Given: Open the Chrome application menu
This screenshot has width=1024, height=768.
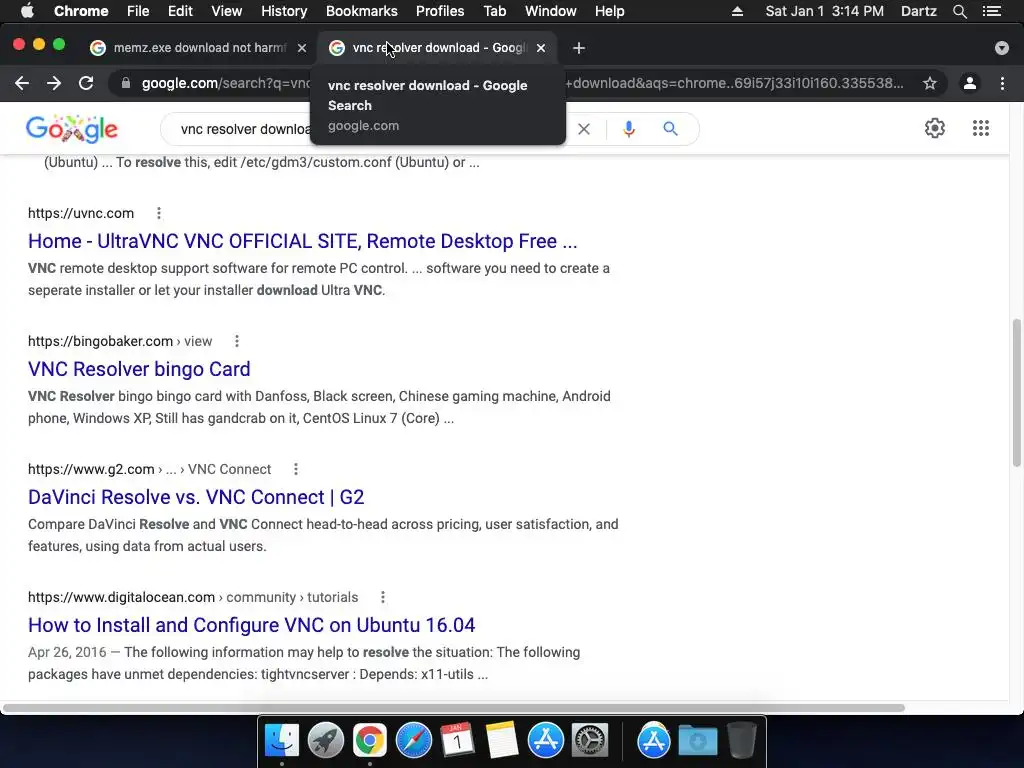Looking at the screenshot, I should click(81, 11).
